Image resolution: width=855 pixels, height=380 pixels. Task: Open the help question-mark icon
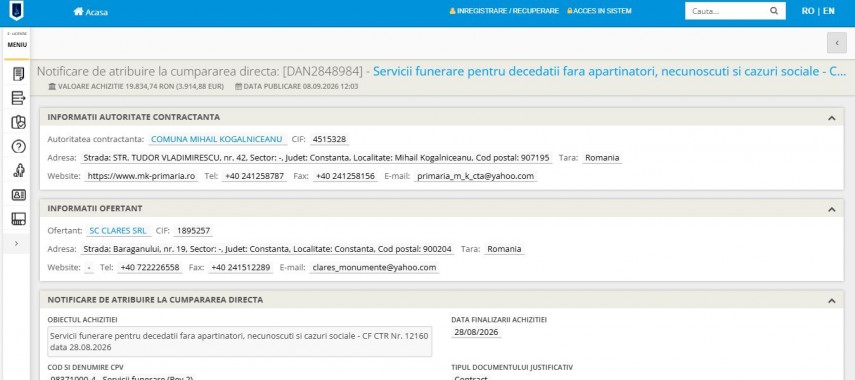click(x=19, y=146)
